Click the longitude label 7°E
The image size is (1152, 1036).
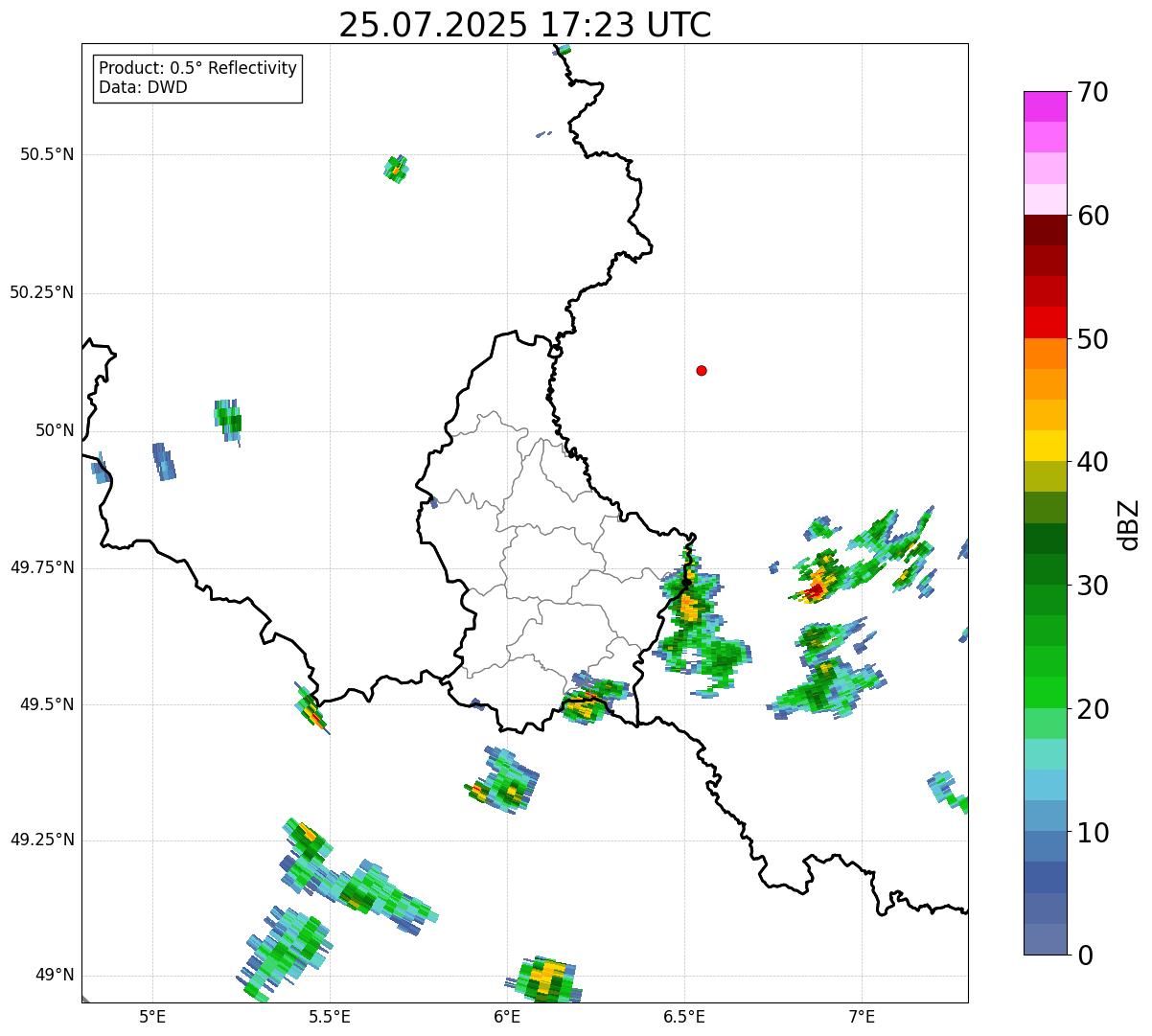(863, 1016)
